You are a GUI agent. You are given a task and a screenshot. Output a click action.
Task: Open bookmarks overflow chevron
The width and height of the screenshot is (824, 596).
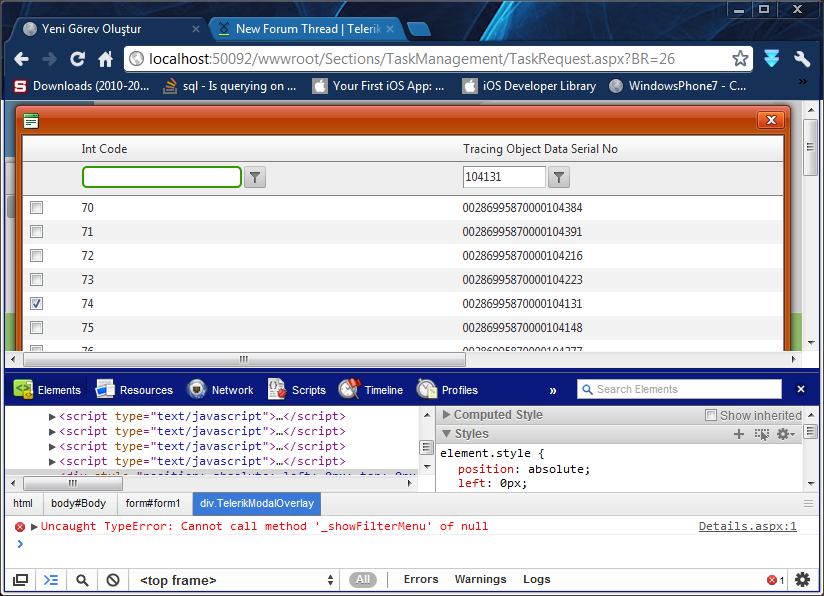[802, 81]
